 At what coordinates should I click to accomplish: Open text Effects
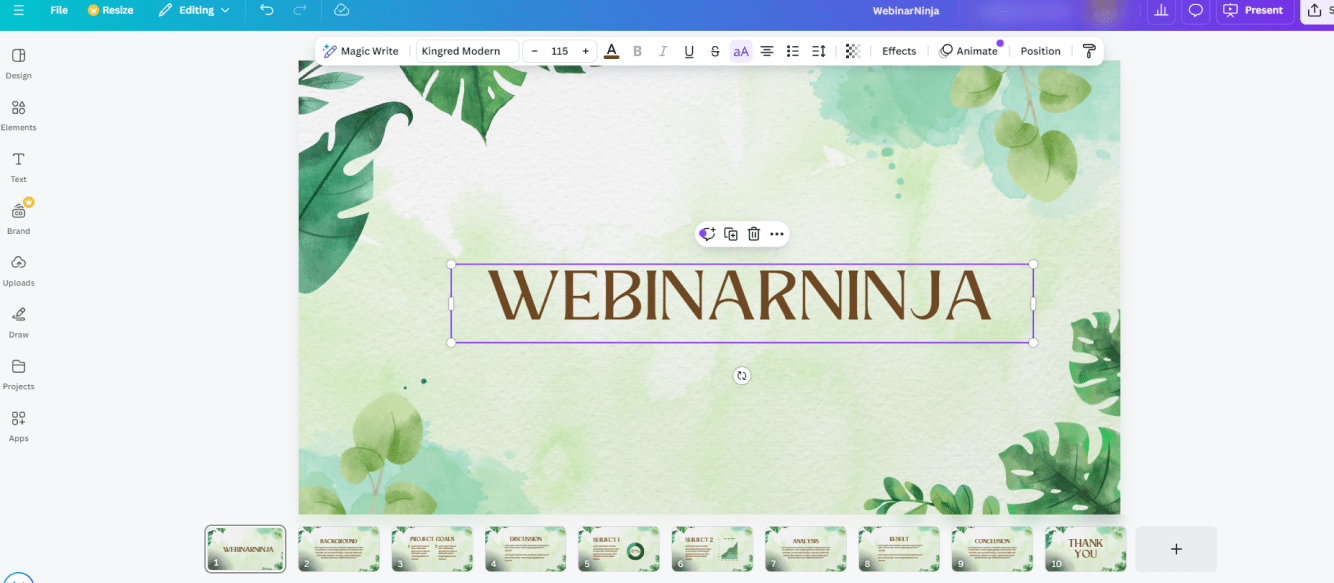[899, 51]
